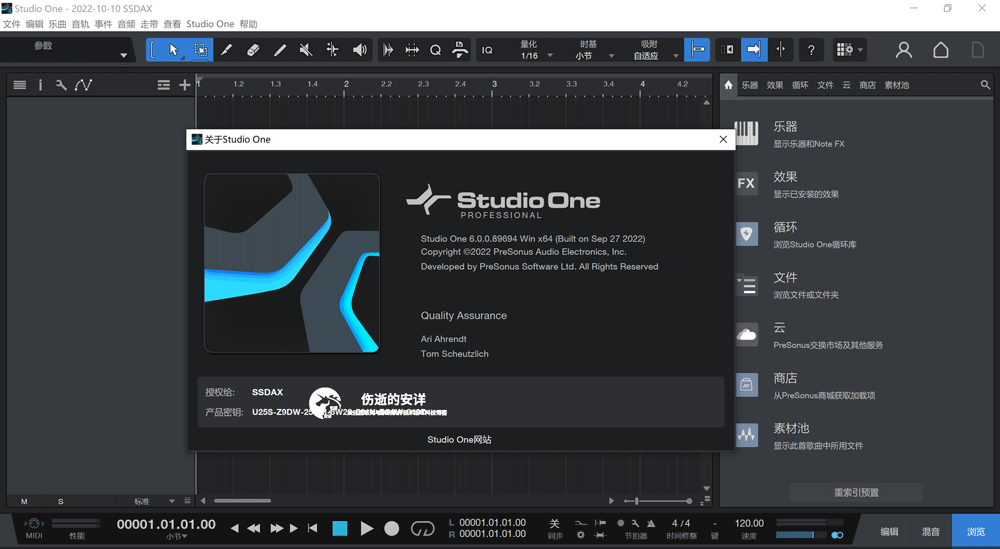Toggle Snap to grid button

pyautogui.click(x=697, y=50)
